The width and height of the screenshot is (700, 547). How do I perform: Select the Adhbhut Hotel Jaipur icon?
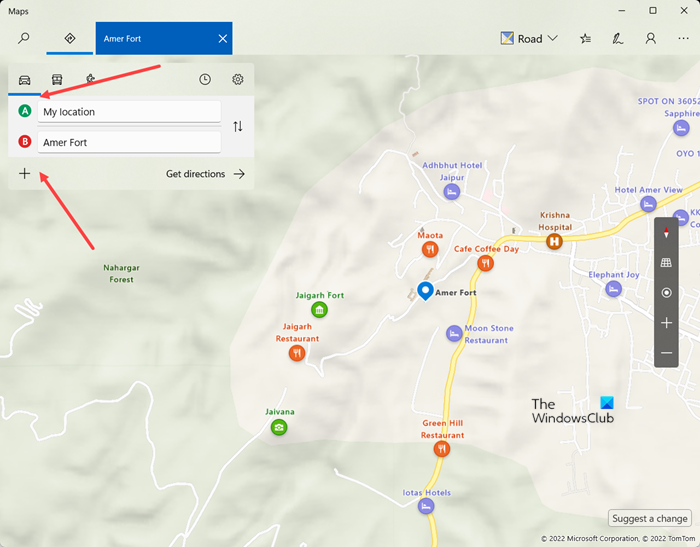point(452,192)
